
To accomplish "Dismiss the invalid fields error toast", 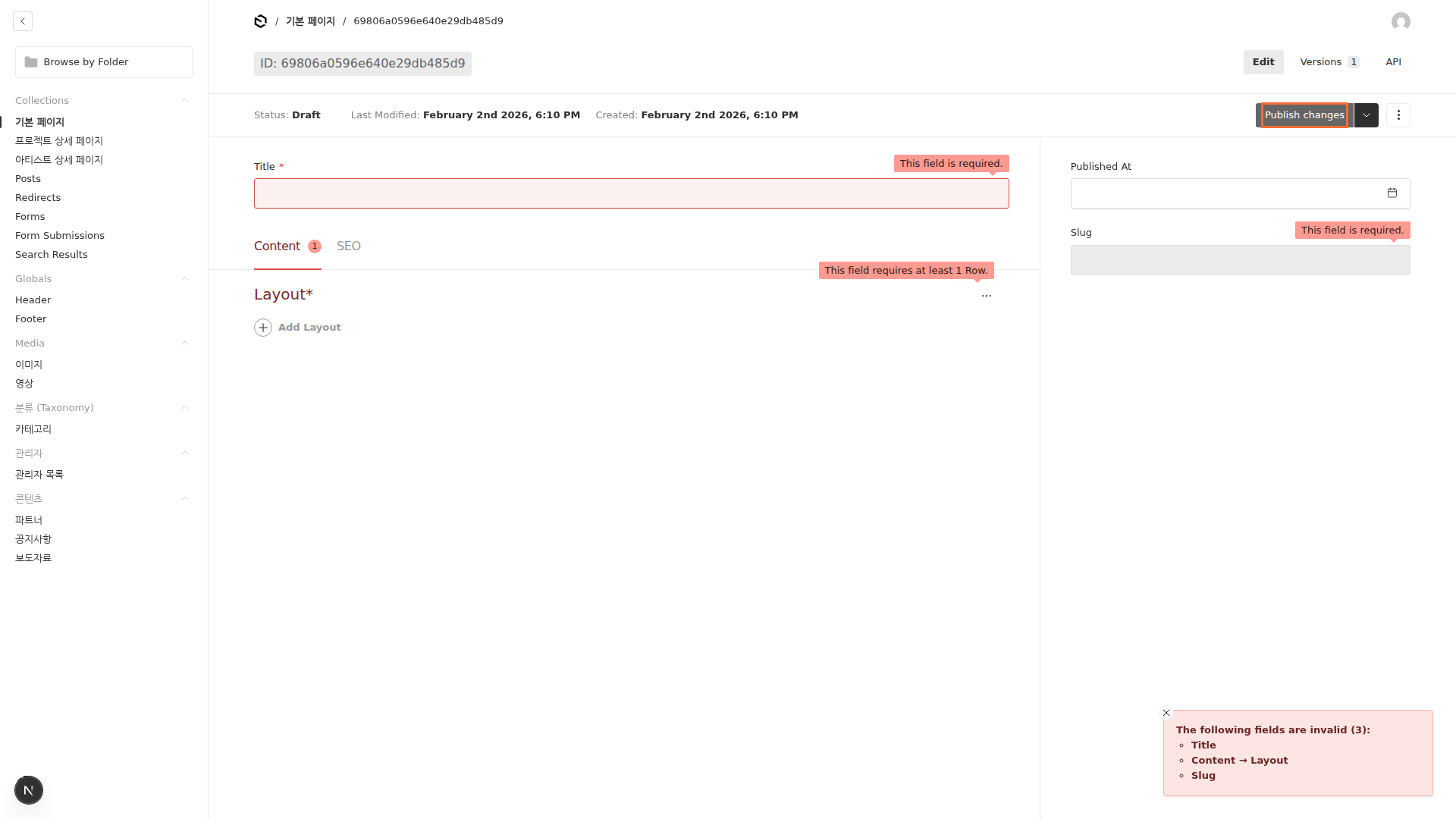I will pos(1166,713).
